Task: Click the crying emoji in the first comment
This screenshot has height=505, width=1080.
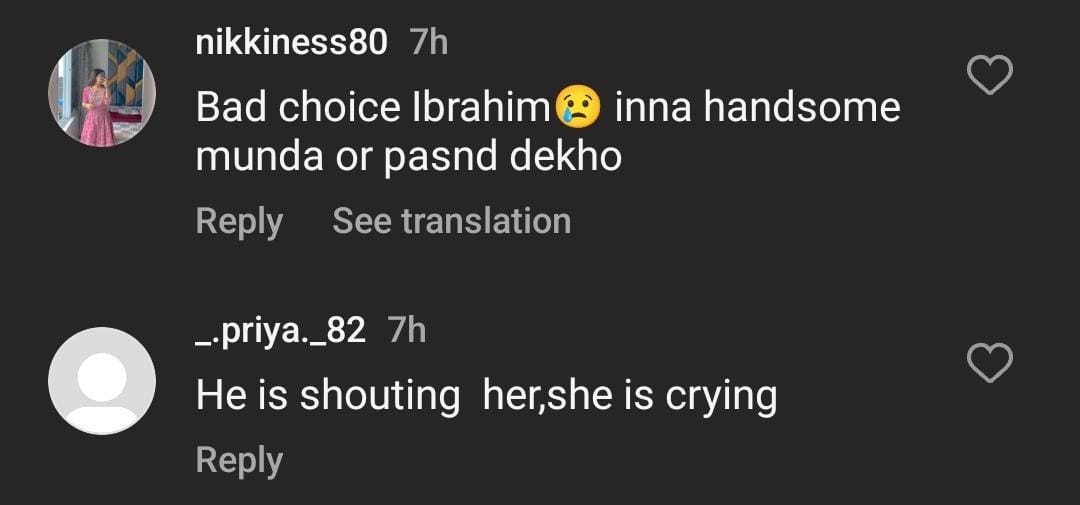Action: 578,108
